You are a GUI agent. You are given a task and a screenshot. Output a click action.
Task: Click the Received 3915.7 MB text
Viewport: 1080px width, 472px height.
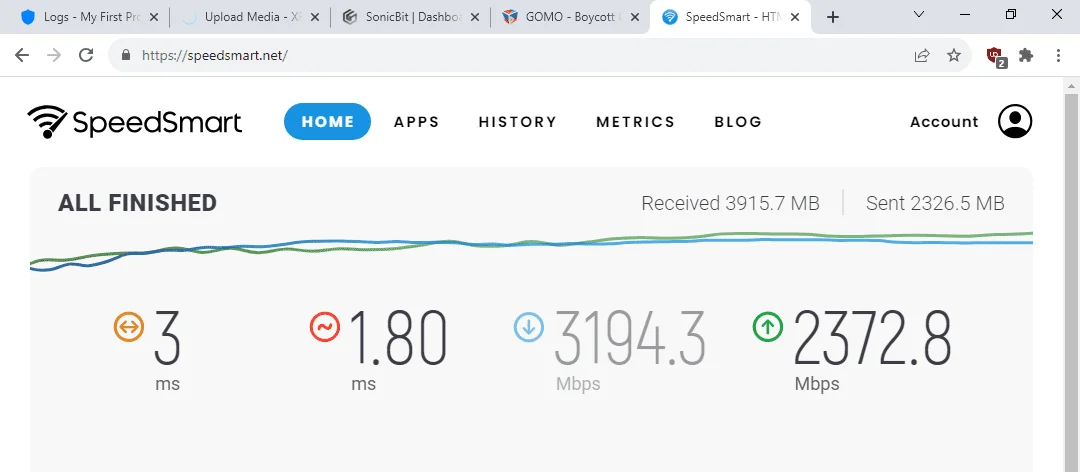pos(730,203)
